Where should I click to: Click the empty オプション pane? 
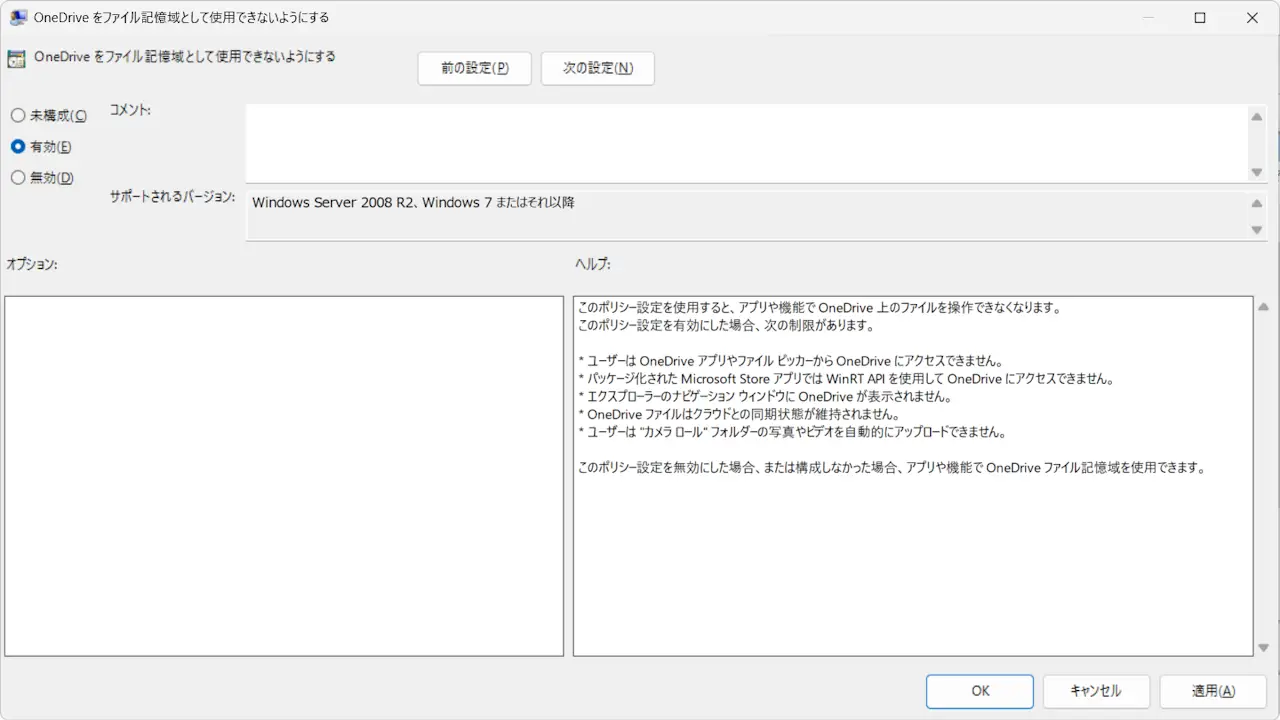[x=284, y=476]
